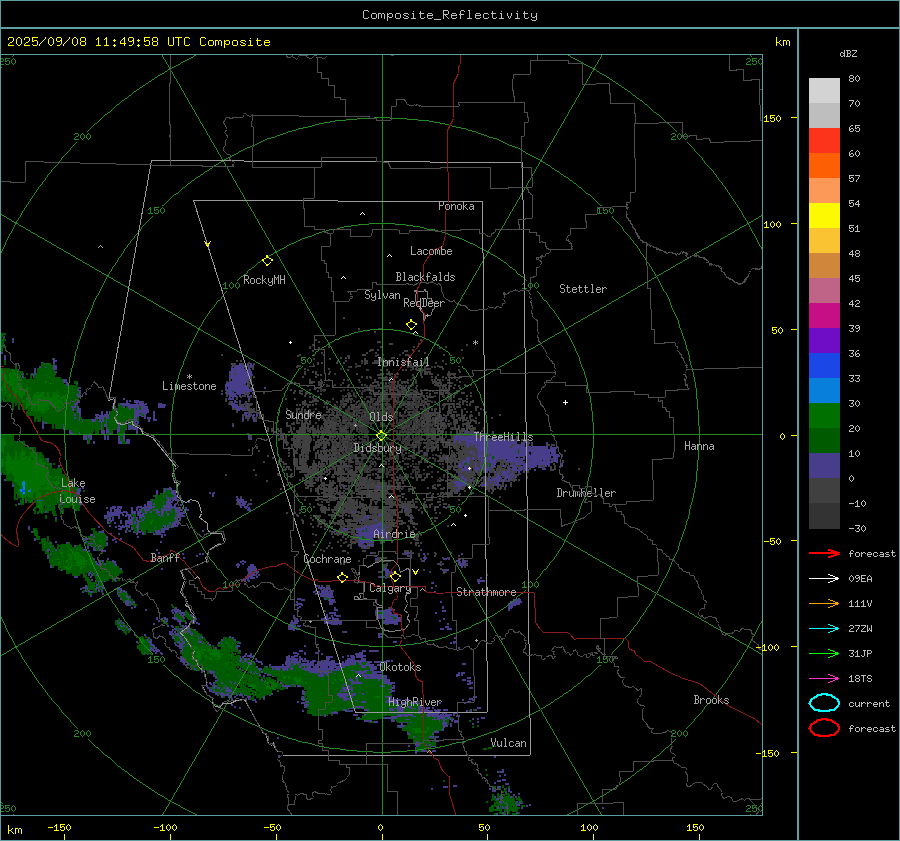Click the Blackfalds city label

coord(425,277)
